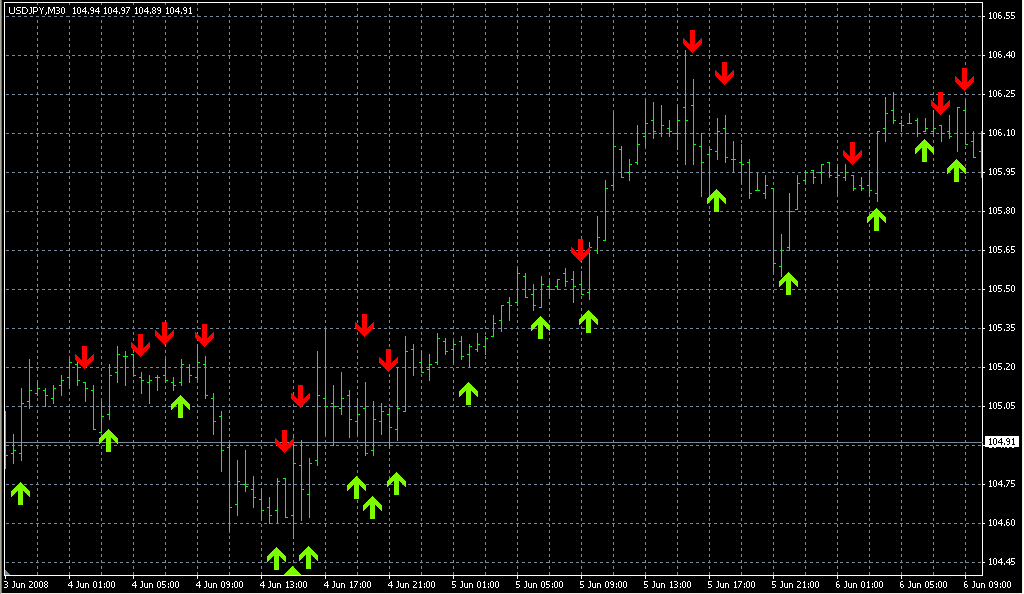Image resolution: width=1024 pixels, height=594 pixels.
Task: Click the current price label 104.91
Action: (1001, 442)
